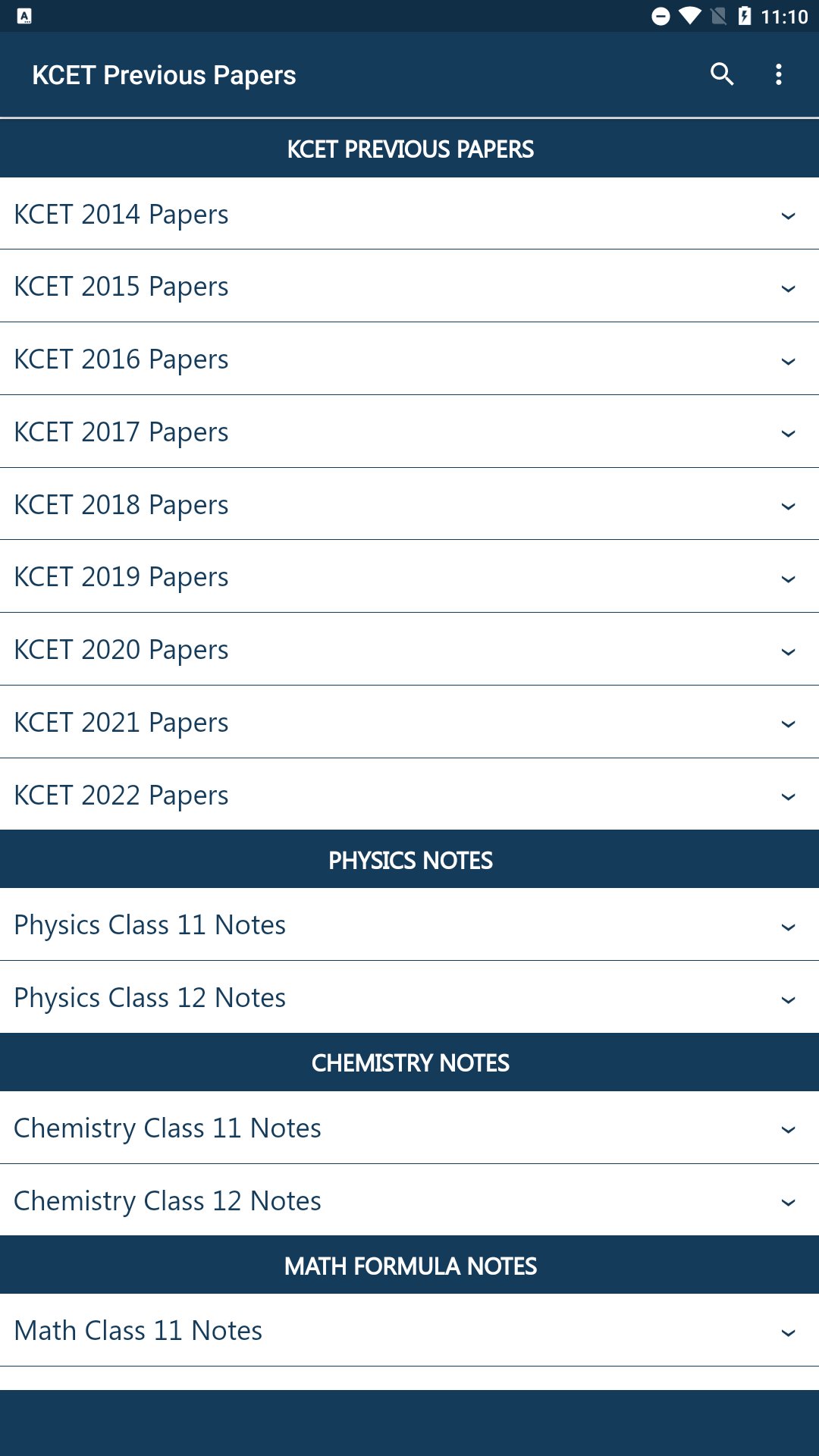Tap the keyboard notification icon in status bar
The width and height of the screenshot is (819, 1456).
coord(24,16)
